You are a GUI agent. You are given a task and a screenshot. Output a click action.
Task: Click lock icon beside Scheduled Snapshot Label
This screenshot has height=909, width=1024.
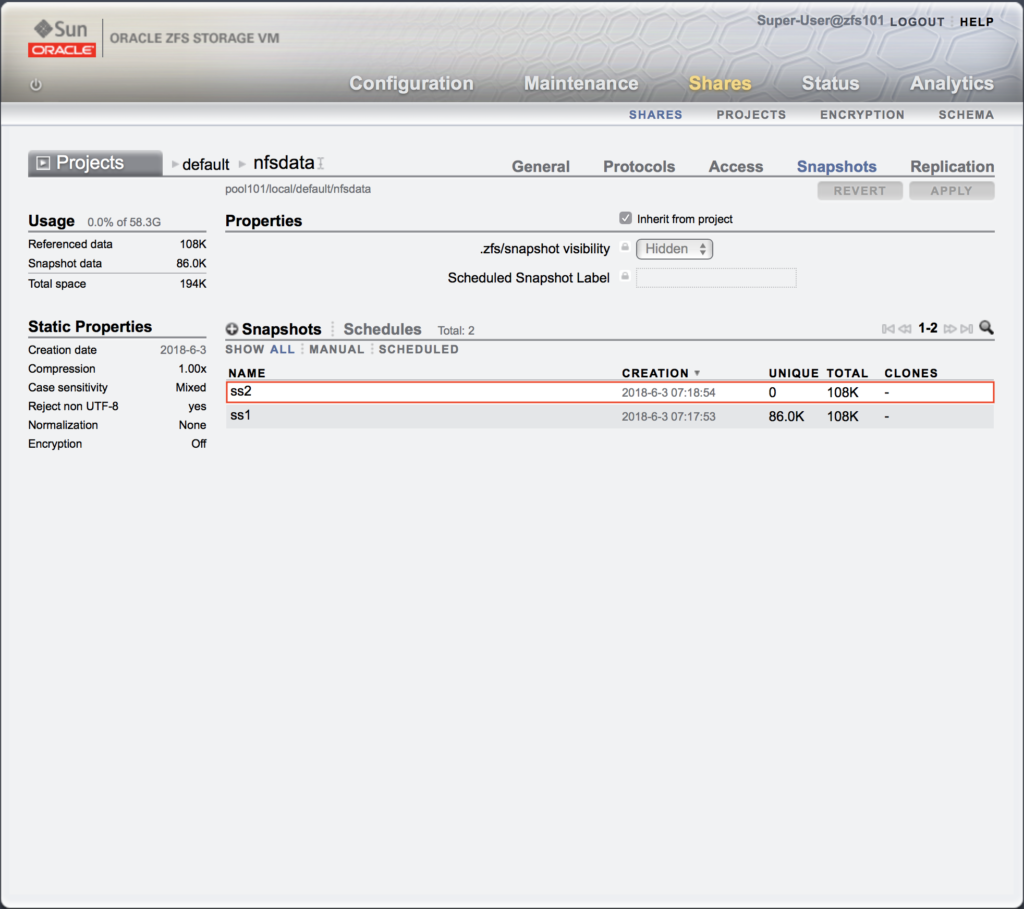point(625,276)
